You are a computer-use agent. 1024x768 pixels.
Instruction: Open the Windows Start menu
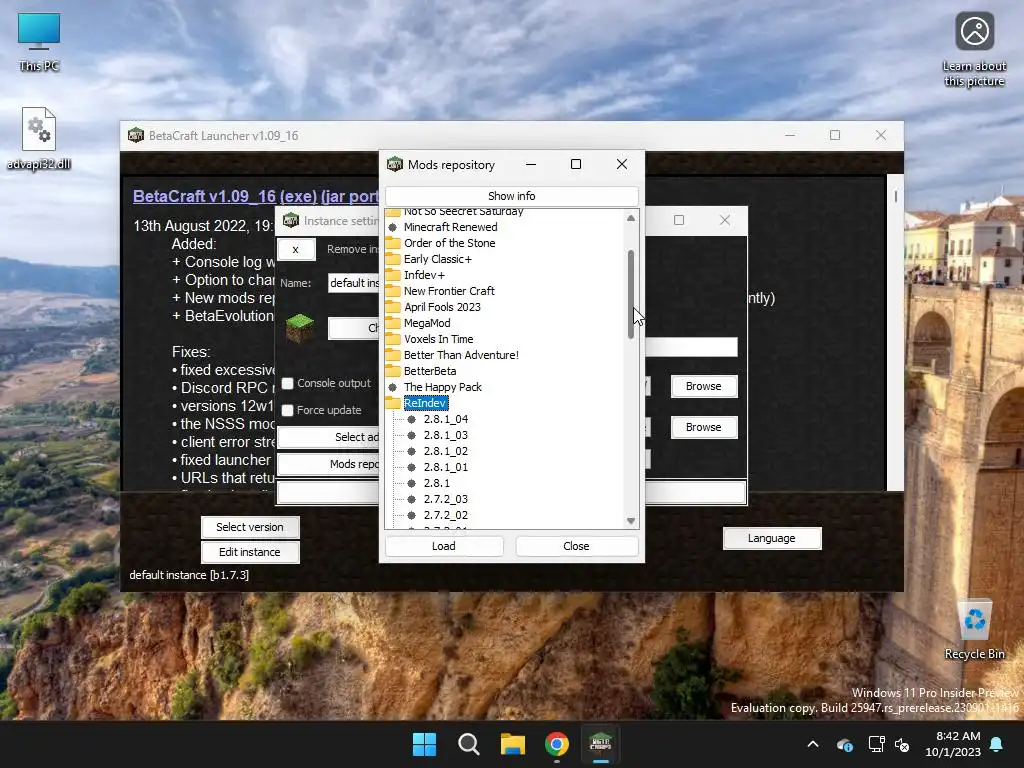coord(424,744)
